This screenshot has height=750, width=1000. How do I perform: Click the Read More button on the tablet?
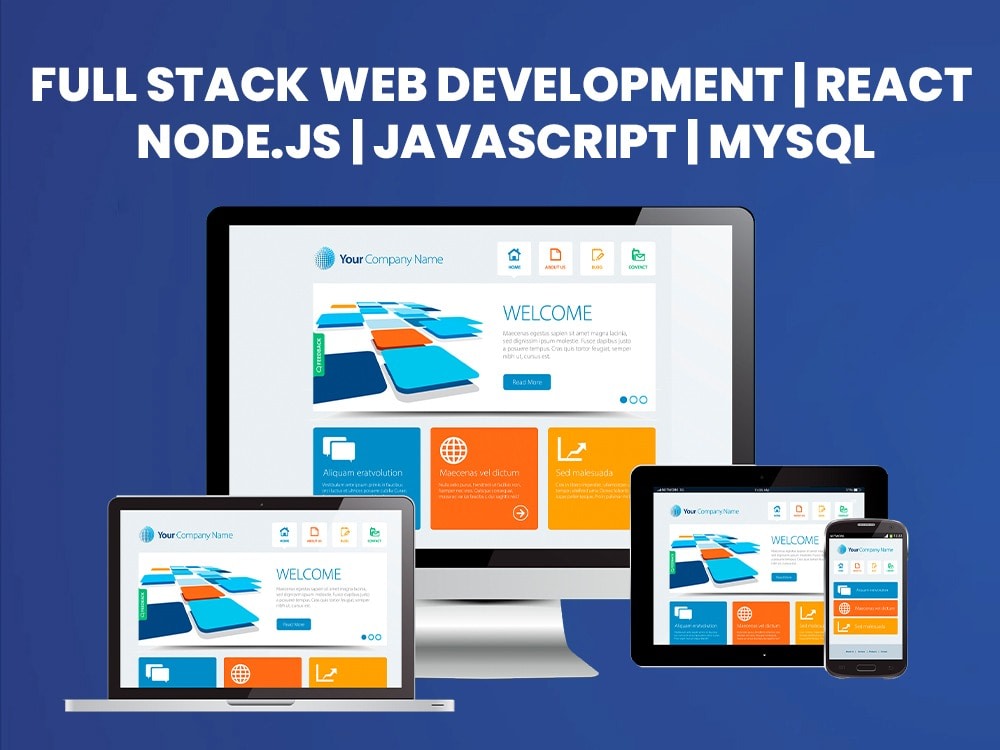784,577
